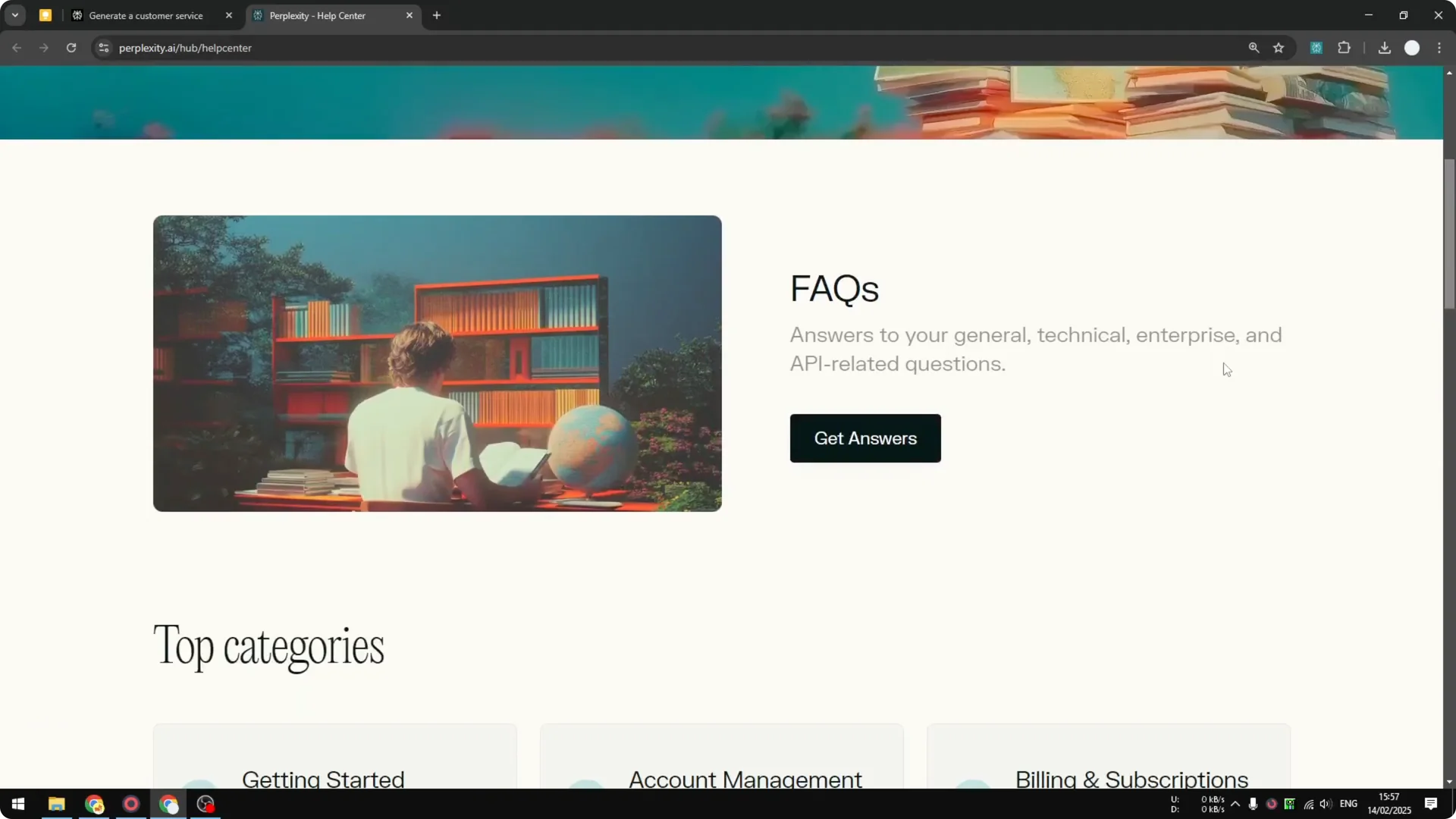Screen dimensions: 1456x819
Task: Switch the ENG language indicator
Action: pos(1351,804)
